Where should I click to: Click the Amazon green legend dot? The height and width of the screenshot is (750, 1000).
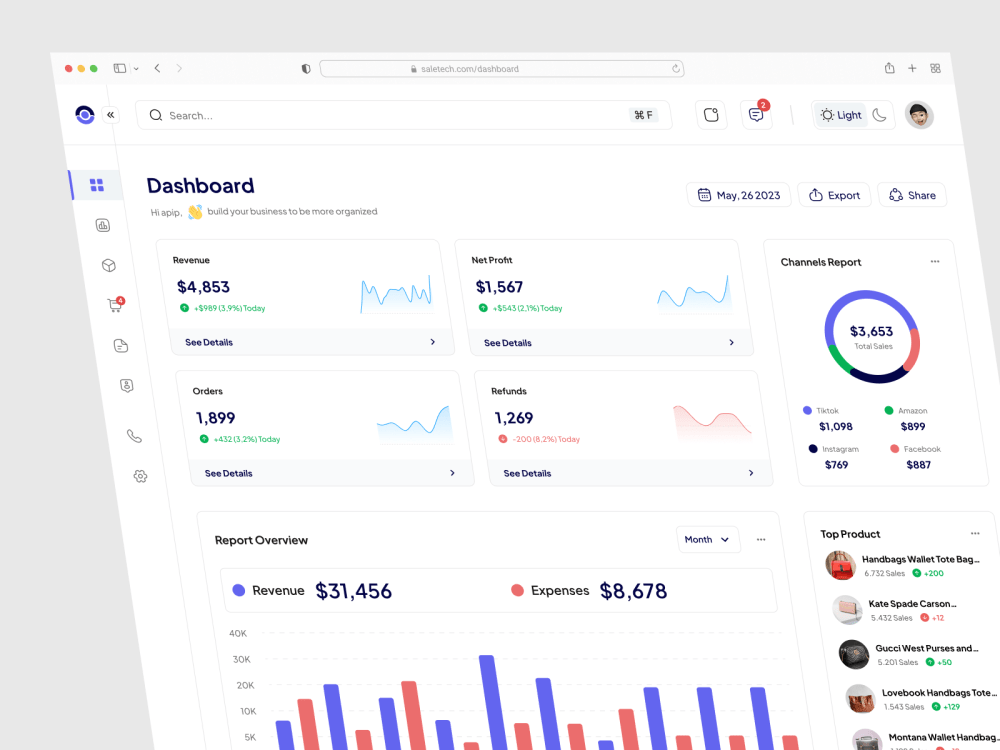coord(889,410)
